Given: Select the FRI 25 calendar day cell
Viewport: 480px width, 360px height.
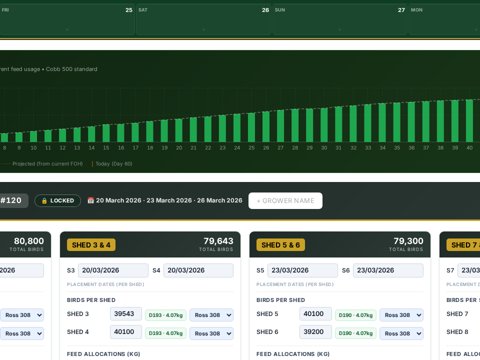Looking at the screenshot, I should [67, 20].
